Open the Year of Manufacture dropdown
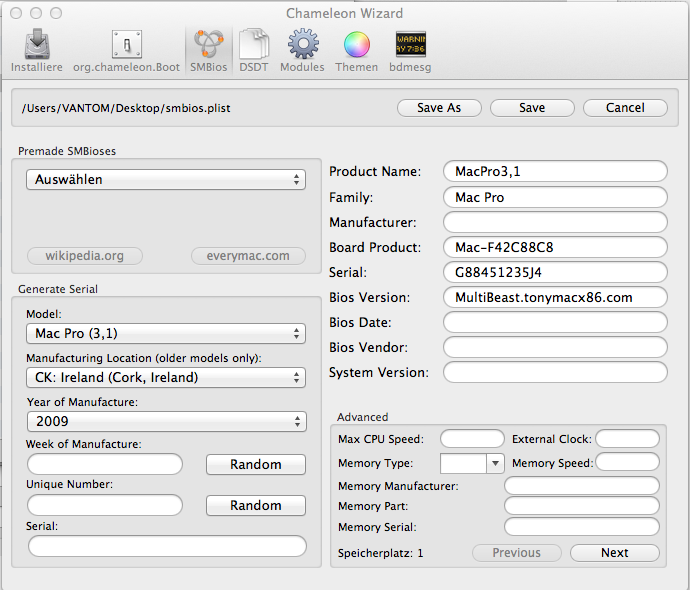Viewport: 690px width, 590px height. click(x=166, y=421)
